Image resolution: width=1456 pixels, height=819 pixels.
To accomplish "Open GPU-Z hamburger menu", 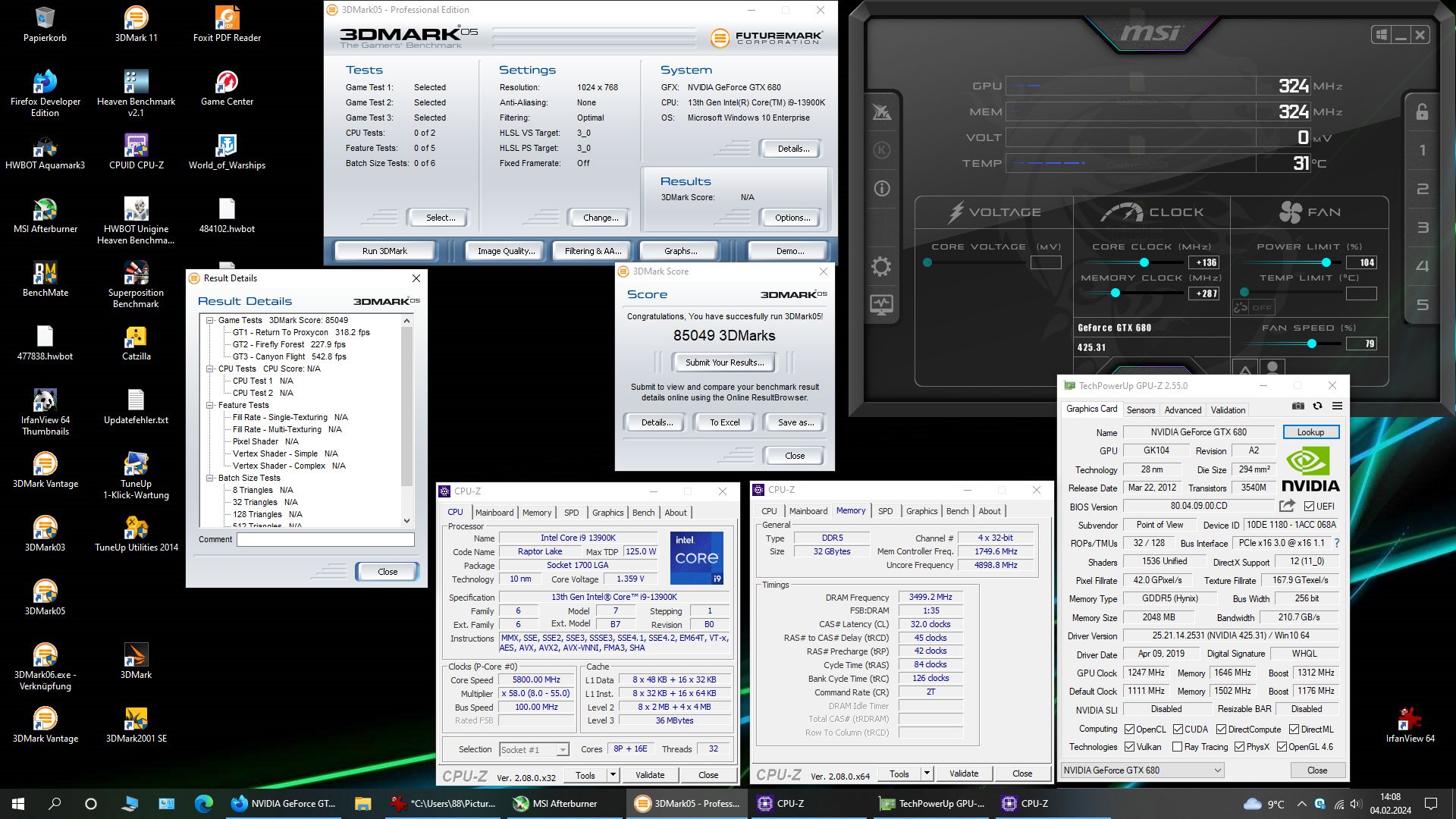I will (1337, 406).
